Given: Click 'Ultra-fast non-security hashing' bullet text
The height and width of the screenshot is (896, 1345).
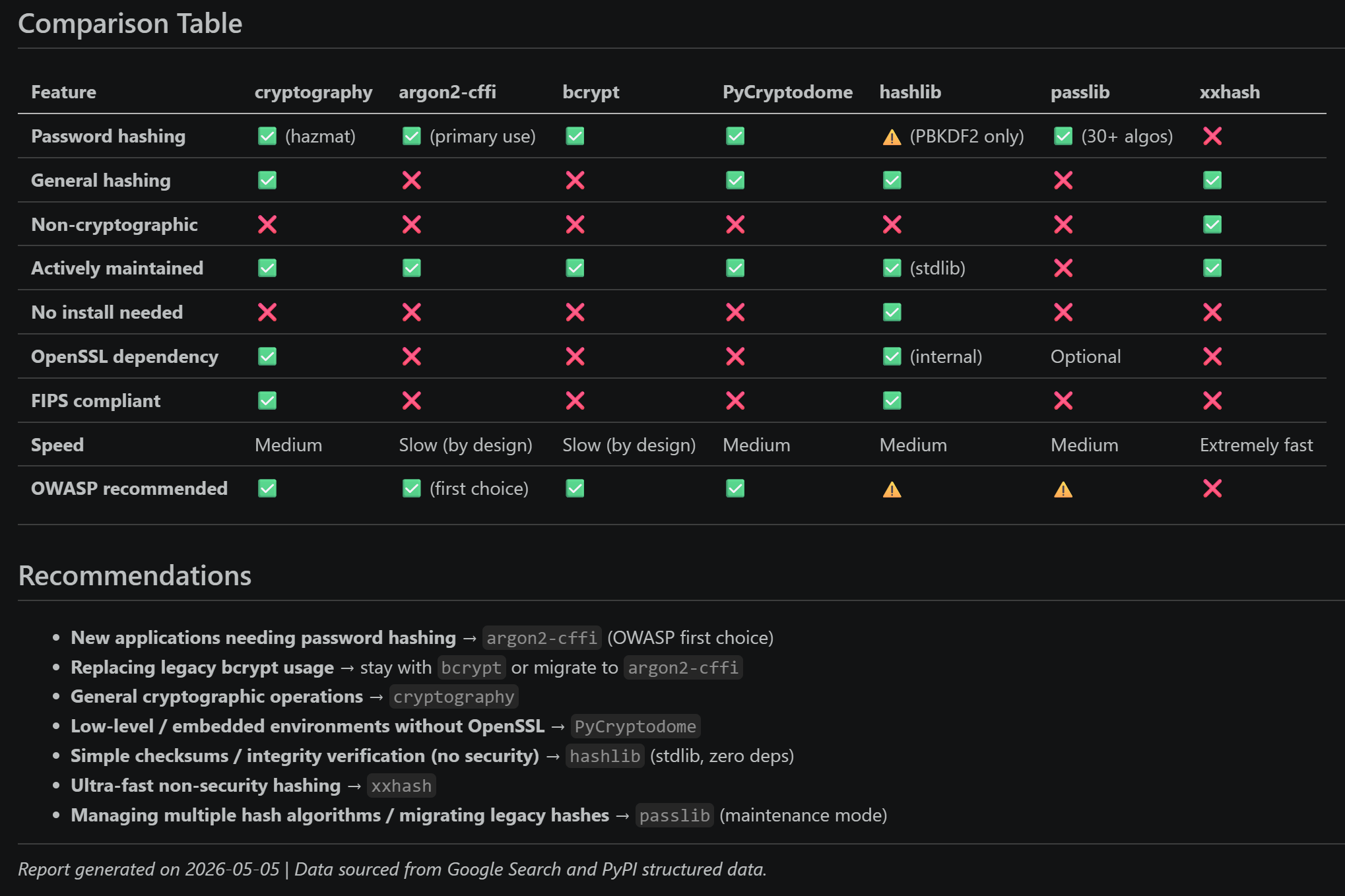Looking at the screenshot, I should tap(205, 786).
